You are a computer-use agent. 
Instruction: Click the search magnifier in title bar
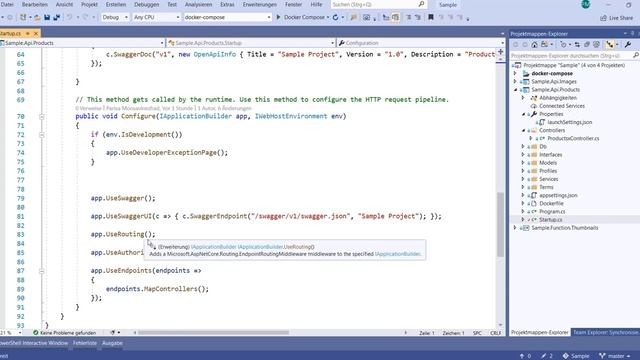(x=421, y=4)
